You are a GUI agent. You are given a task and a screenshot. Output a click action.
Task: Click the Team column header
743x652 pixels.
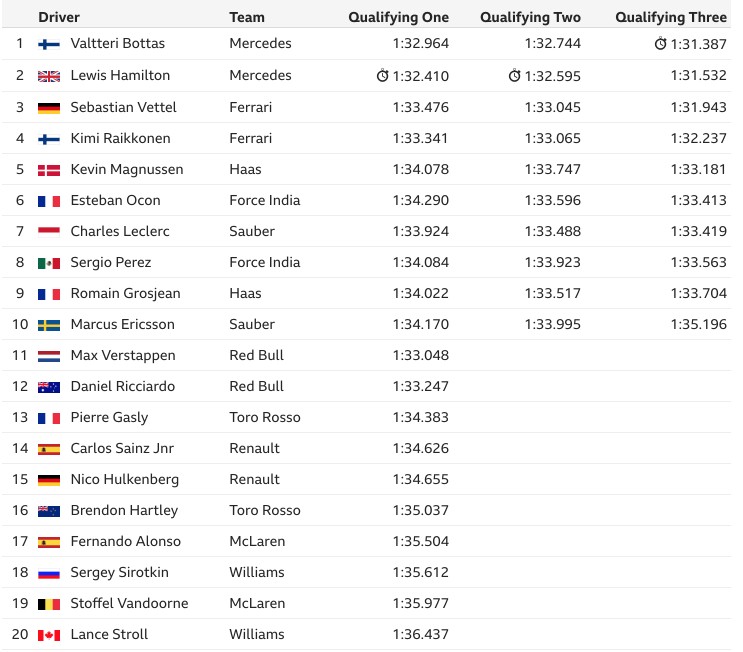coord(247,17)
